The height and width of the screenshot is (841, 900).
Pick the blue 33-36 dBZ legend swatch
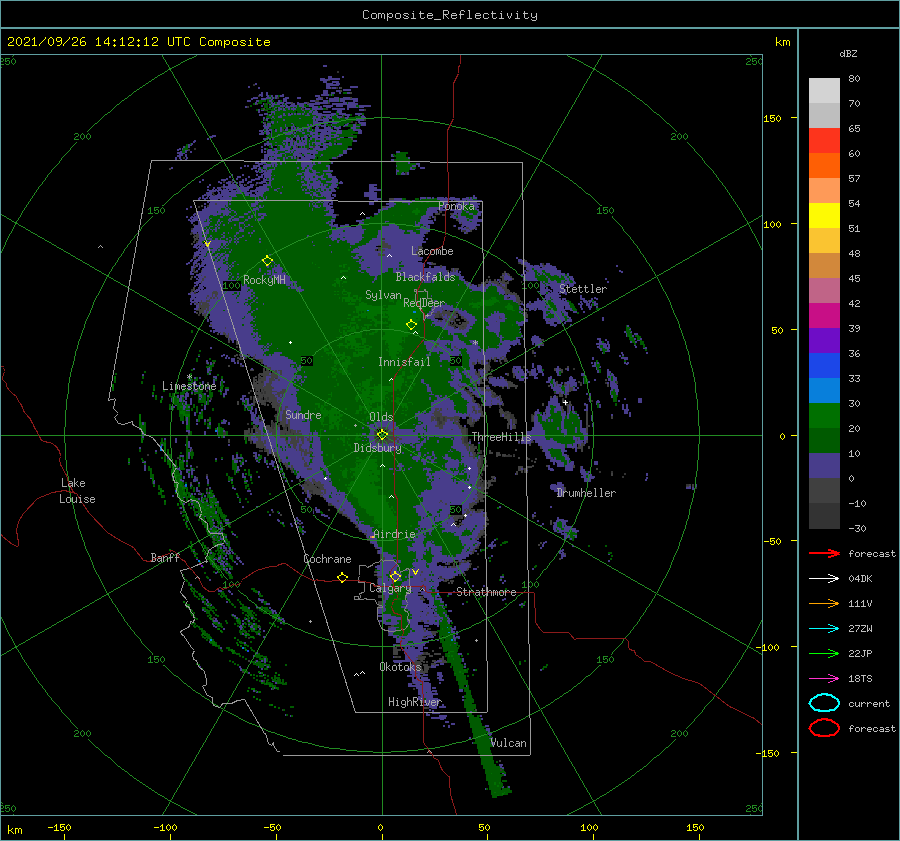(x=824, y=366)
